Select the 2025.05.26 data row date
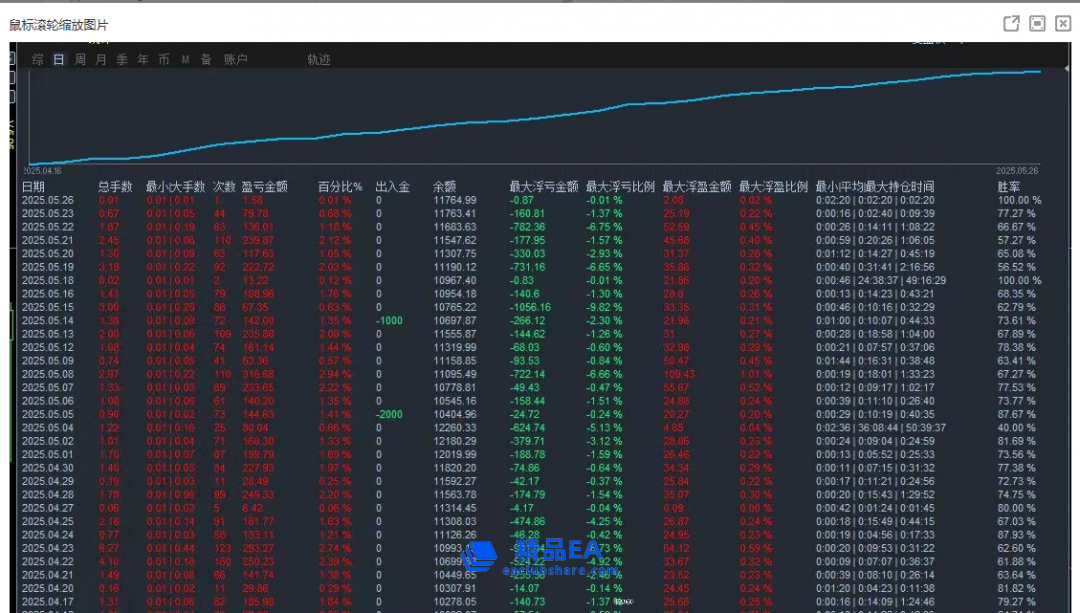Image resolution: width=1080 pixels, height=613 pixels. tap(48, 201)
